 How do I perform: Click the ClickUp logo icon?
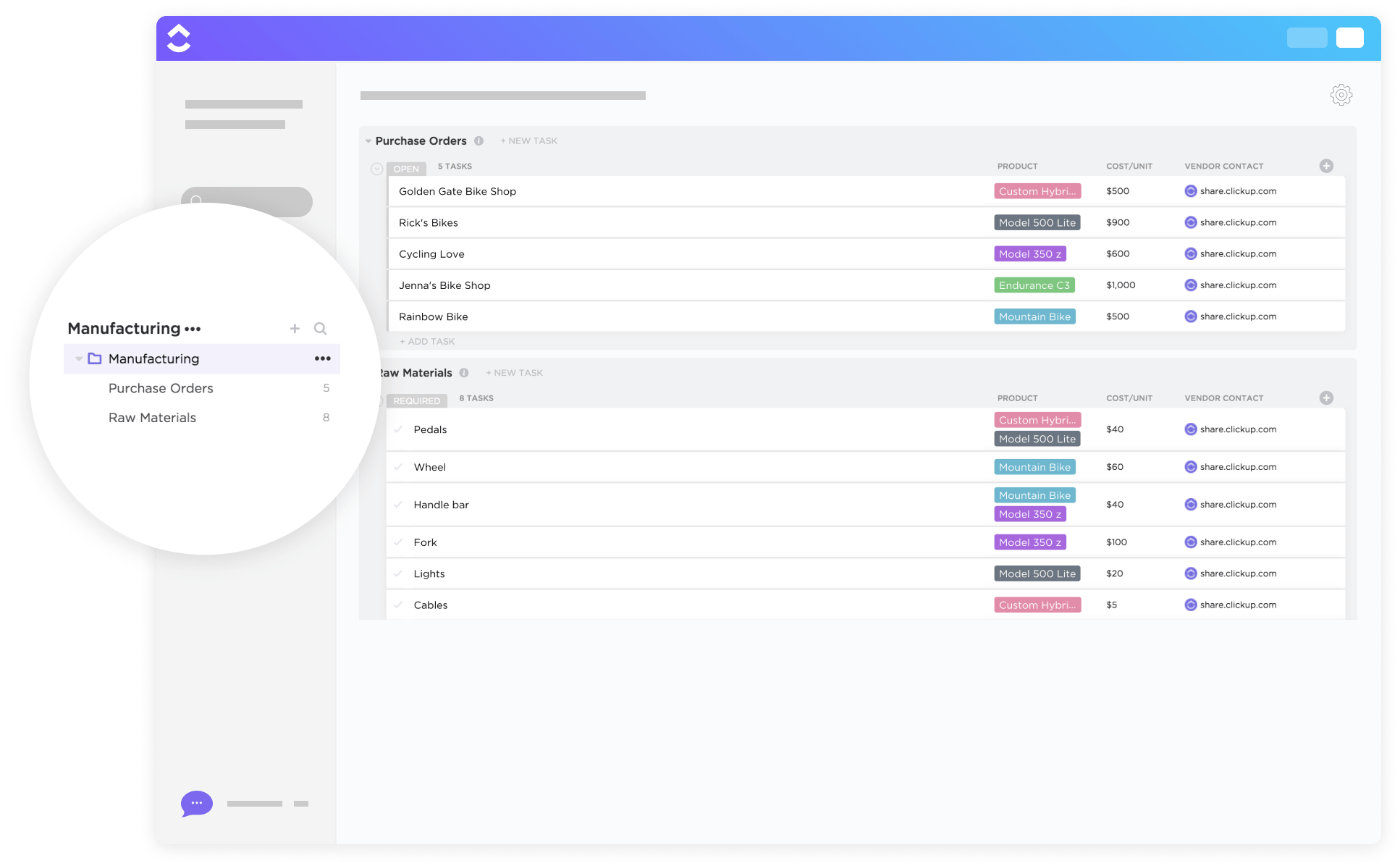[x=178, y=38]
